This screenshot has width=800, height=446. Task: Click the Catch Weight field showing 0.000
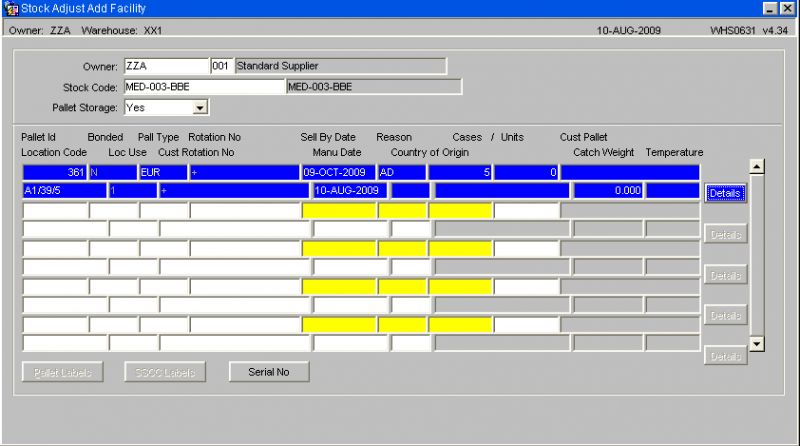pos(608,190)
